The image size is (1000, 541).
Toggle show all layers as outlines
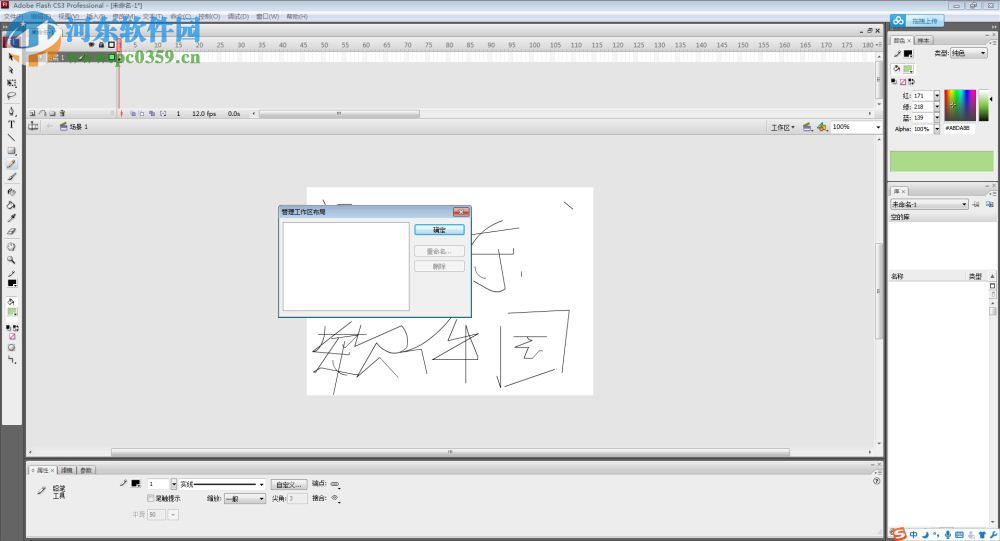tap(111, 45)
